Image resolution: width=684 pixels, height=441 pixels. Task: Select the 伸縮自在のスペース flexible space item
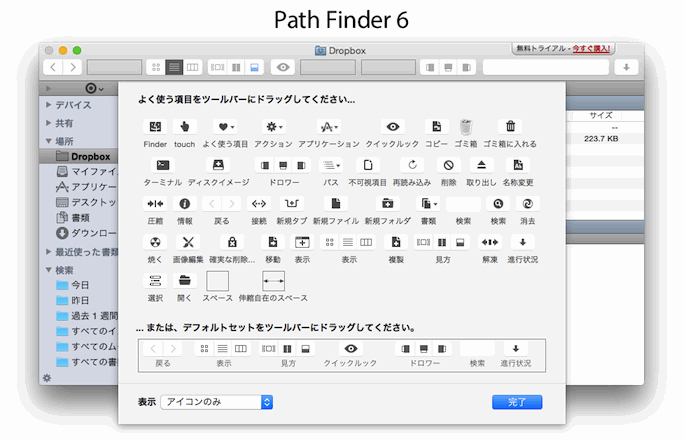coord(274,281)
